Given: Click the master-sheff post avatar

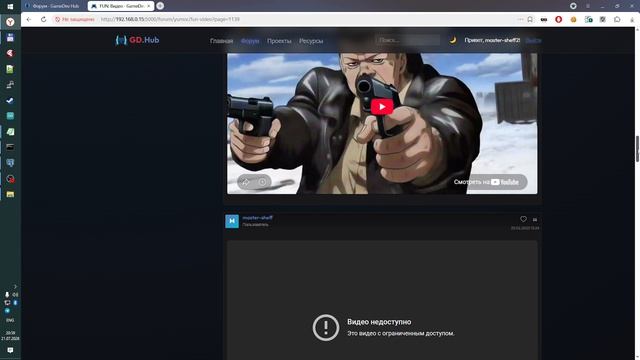Looking at the screenshot, I should tap(232, 221).
